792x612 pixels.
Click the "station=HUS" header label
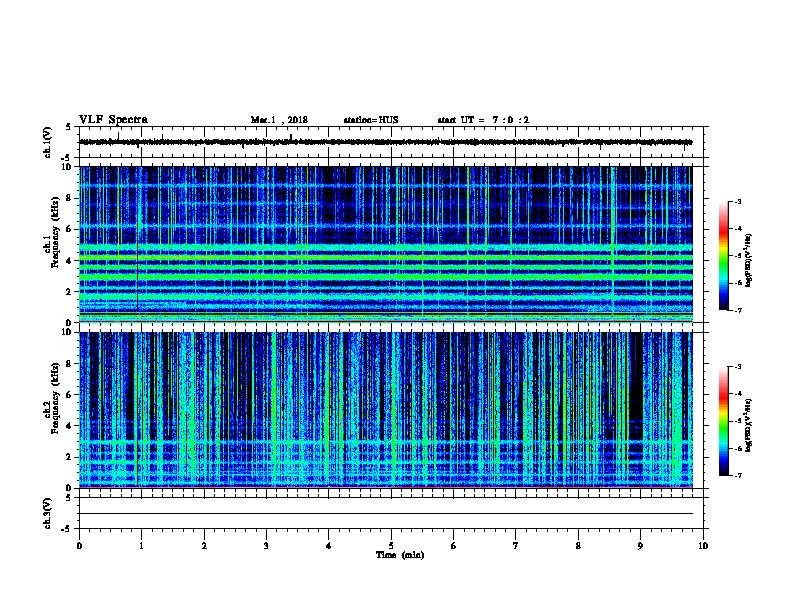click(x=371, y=120)
